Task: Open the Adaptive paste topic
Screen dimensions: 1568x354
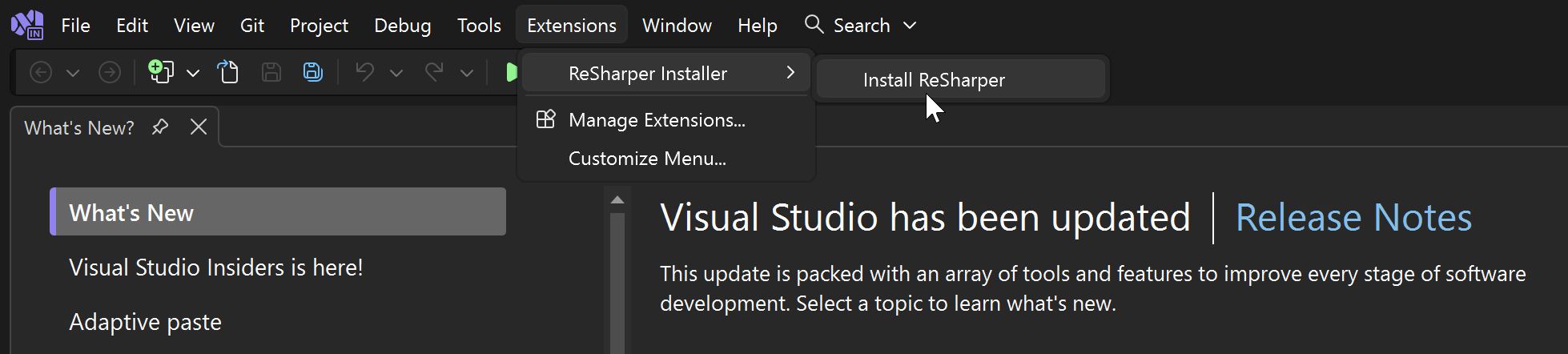Action: (x=145, y=322)
